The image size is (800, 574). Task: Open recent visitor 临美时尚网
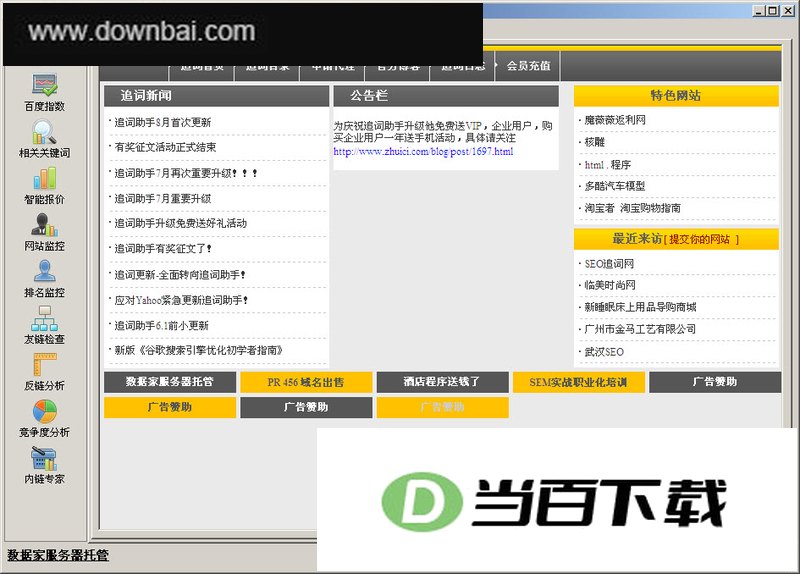(x=610, y=285)
